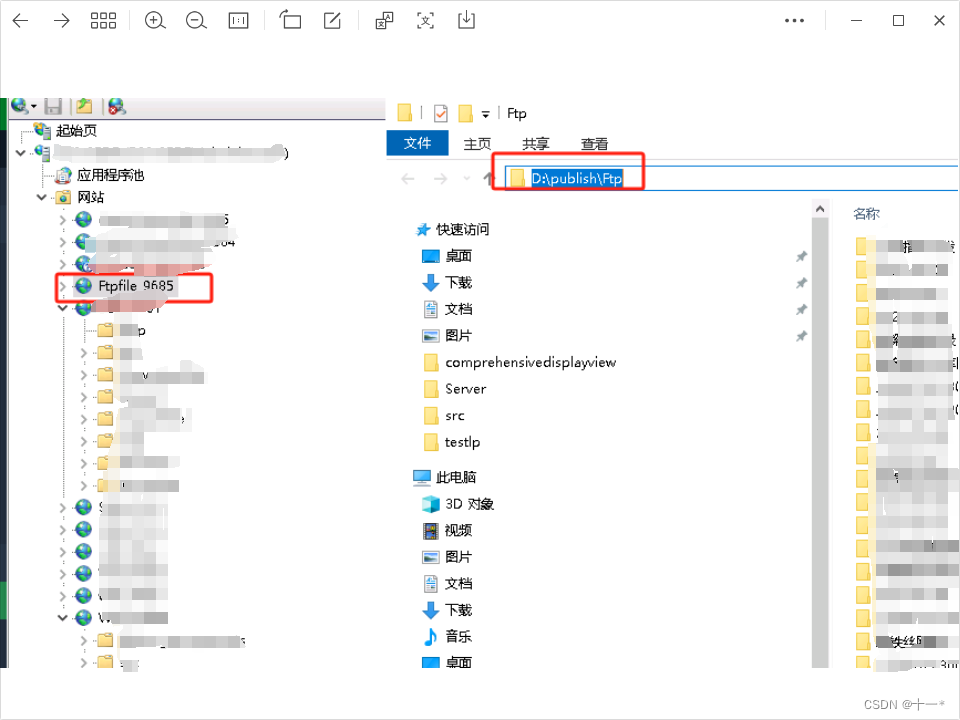The width and height of the screenshot is (960, 720).
Task: Open 文档 under quick access
Action: point(459,309)
